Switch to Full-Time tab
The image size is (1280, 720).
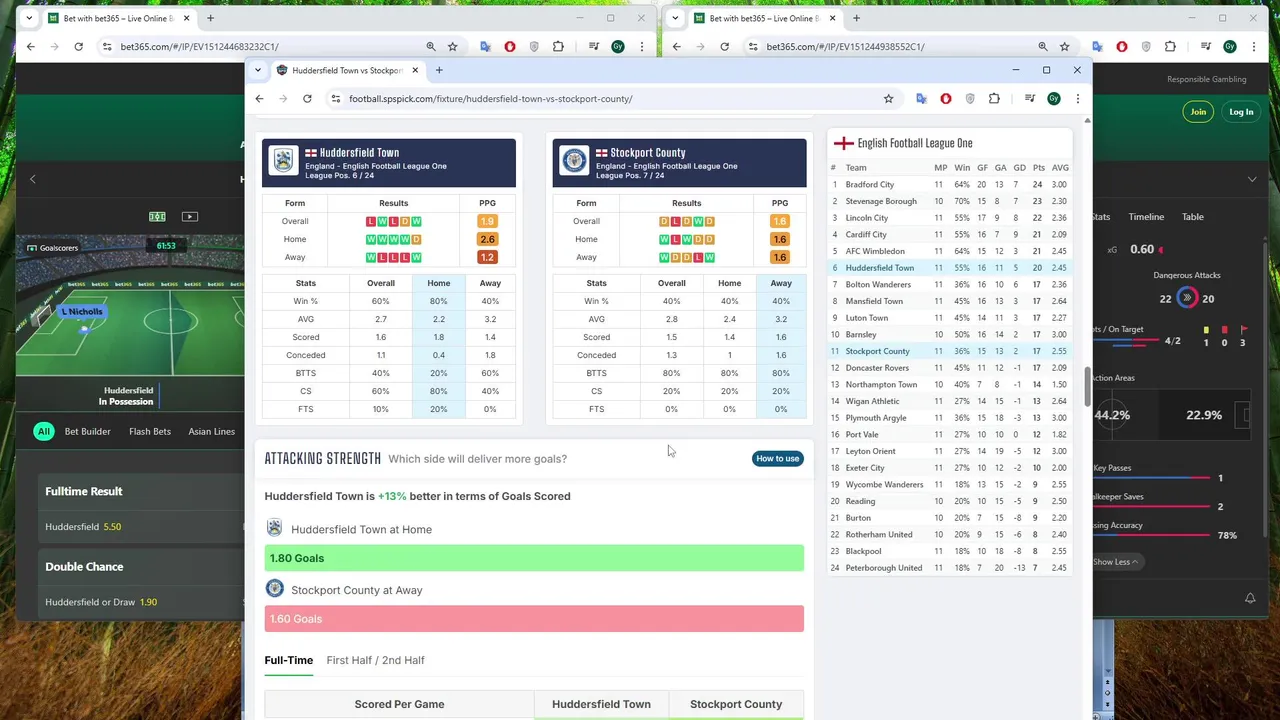coord(289,660)
